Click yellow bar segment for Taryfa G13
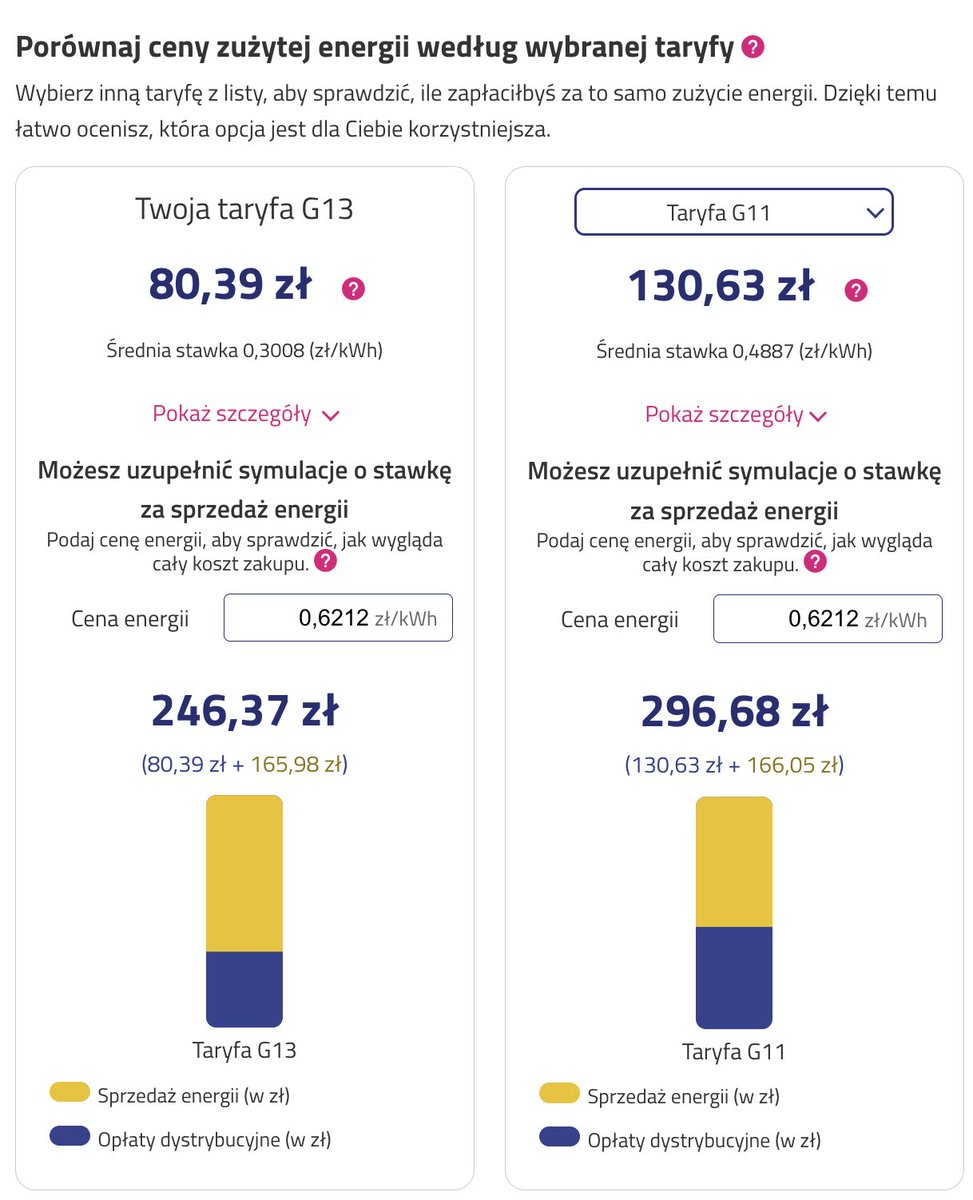The image size is (973, 1200). 244,873
